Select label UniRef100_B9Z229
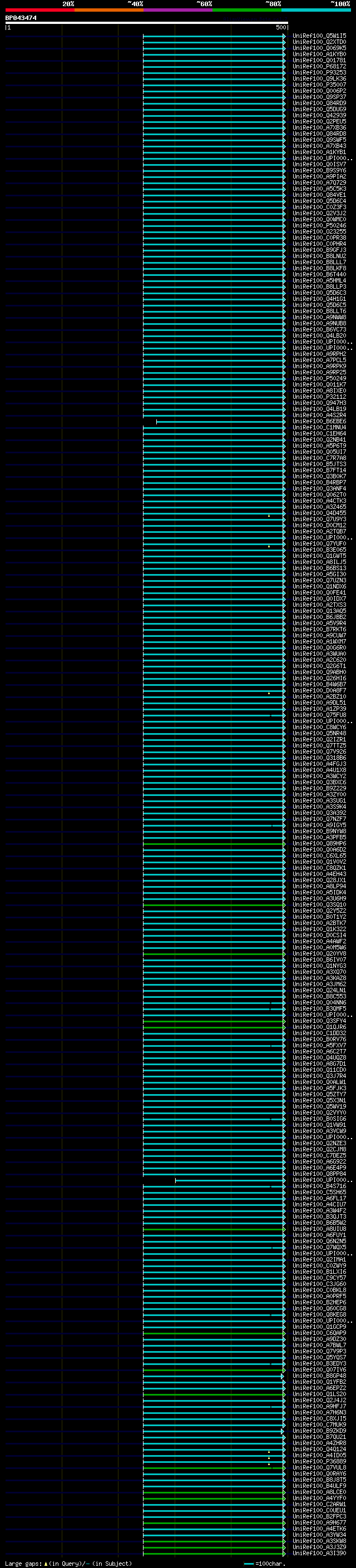The width and height of the screenshot is (356, 1568). [319, 788]
